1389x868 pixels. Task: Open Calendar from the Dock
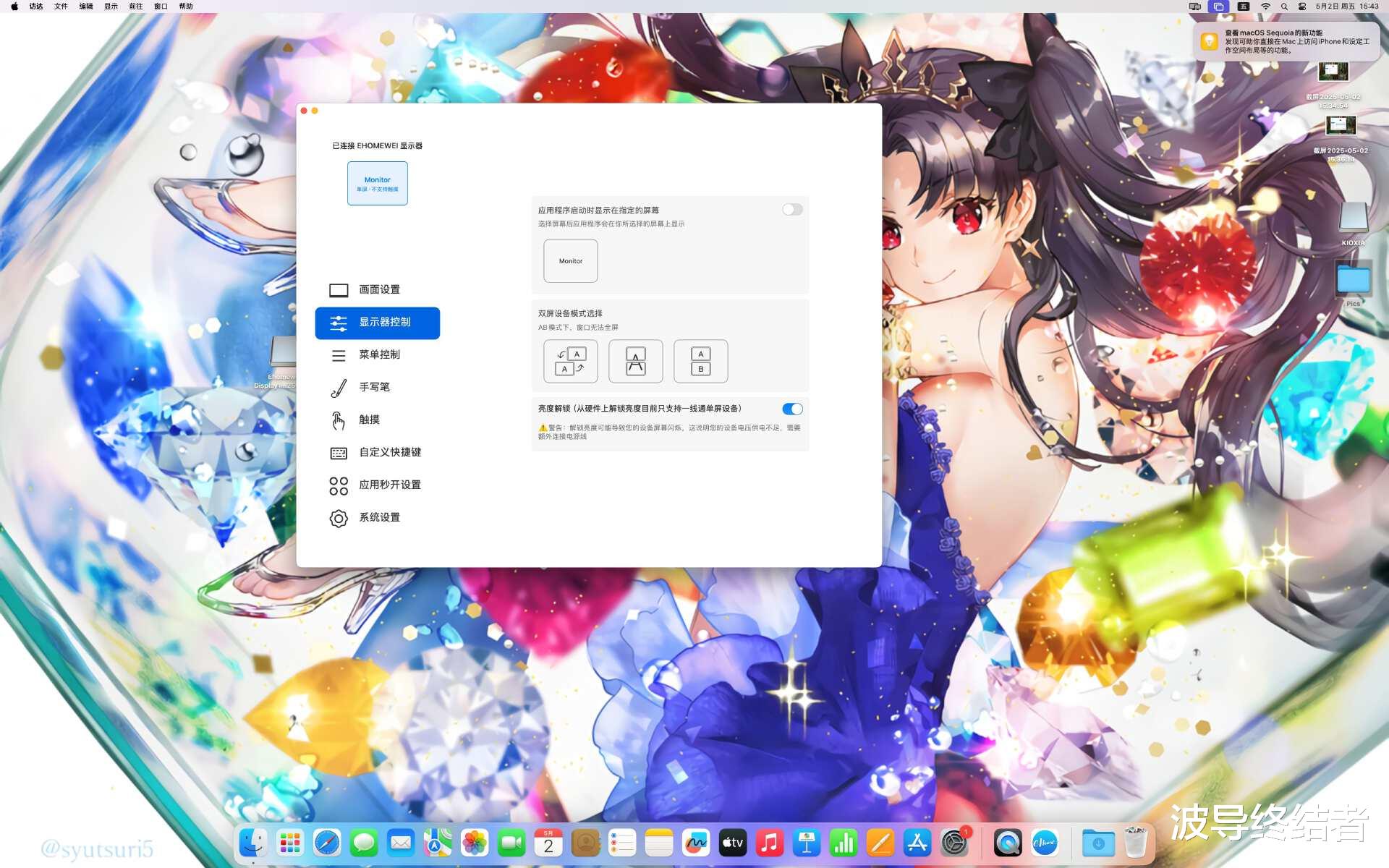click(548, 843)
